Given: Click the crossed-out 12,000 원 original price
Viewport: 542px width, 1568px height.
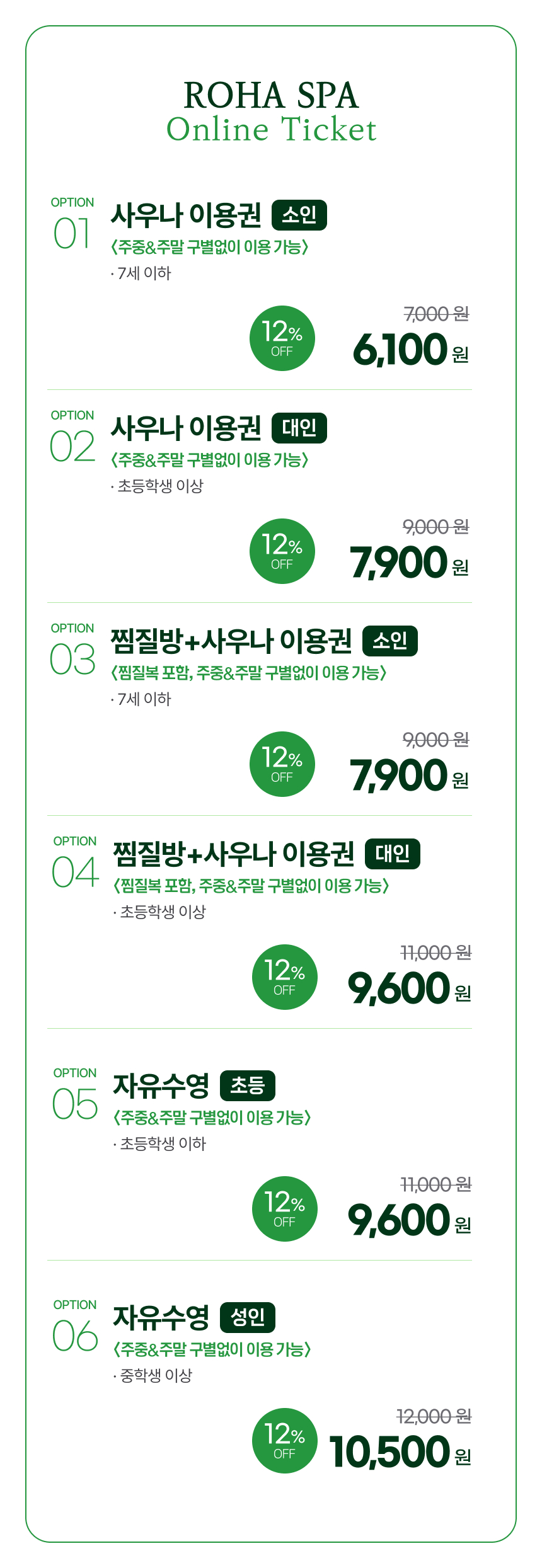Looking at the screenshot, I should (434, 1417).
